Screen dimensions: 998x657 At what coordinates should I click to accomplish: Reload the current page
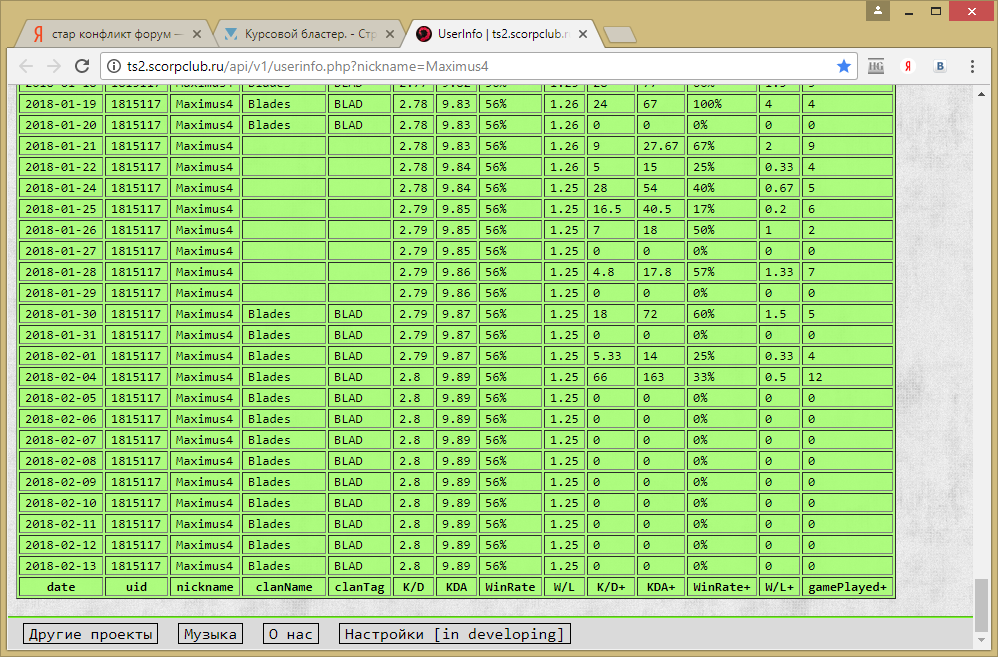[x=82, y=66]
